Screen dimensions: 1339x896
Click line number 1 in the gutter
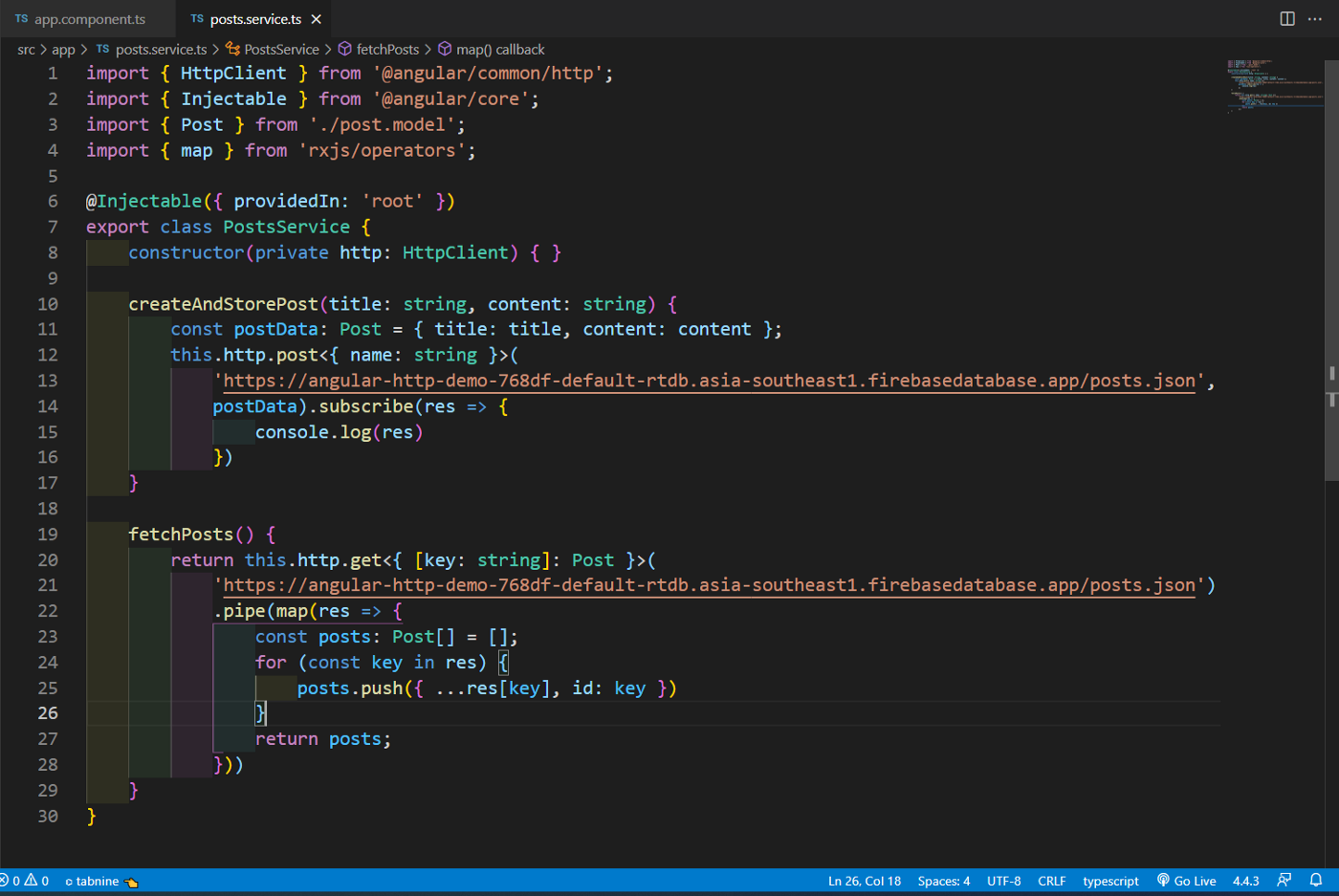pos(53,74)
